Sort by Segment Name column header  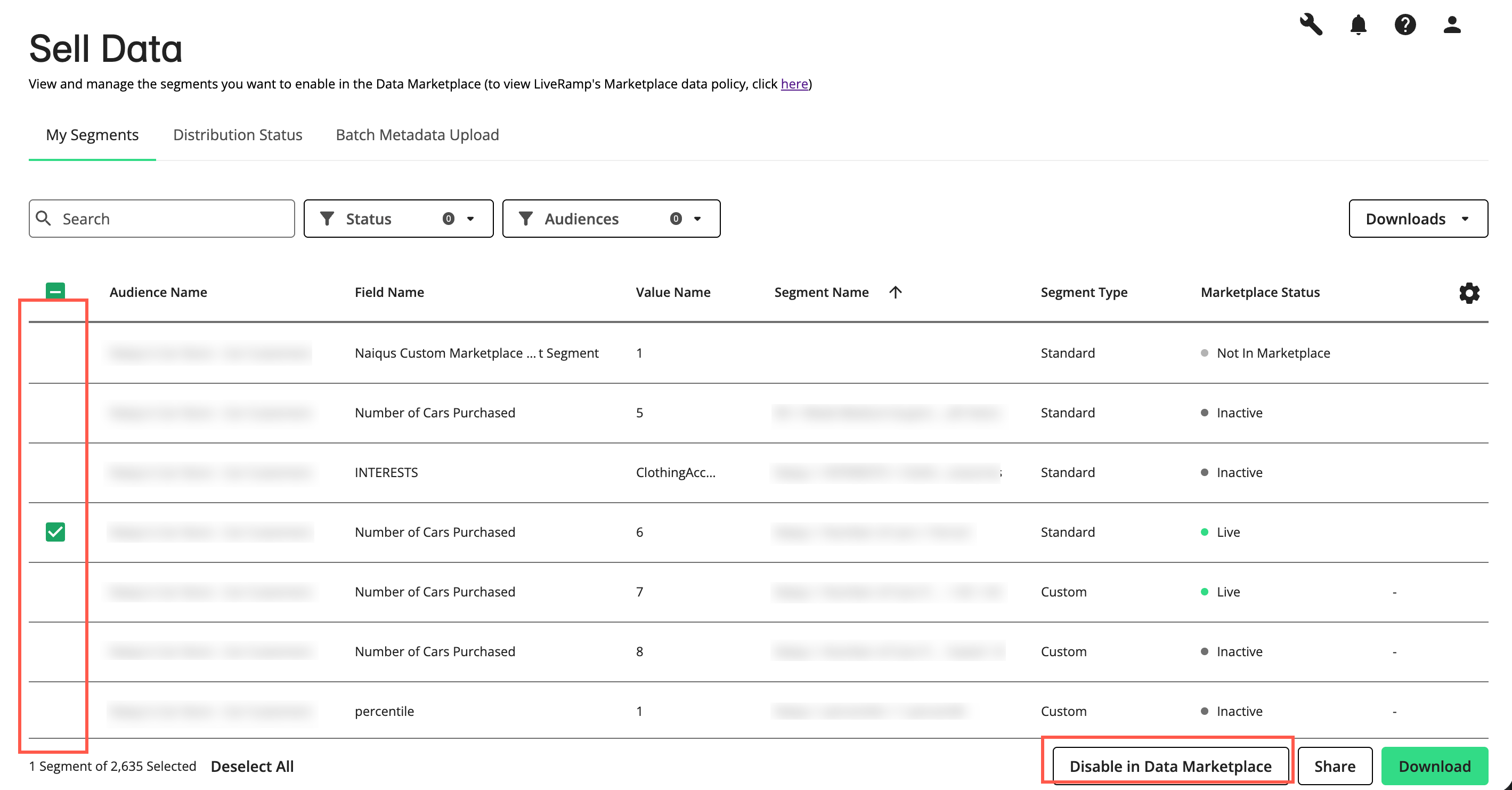821,292
